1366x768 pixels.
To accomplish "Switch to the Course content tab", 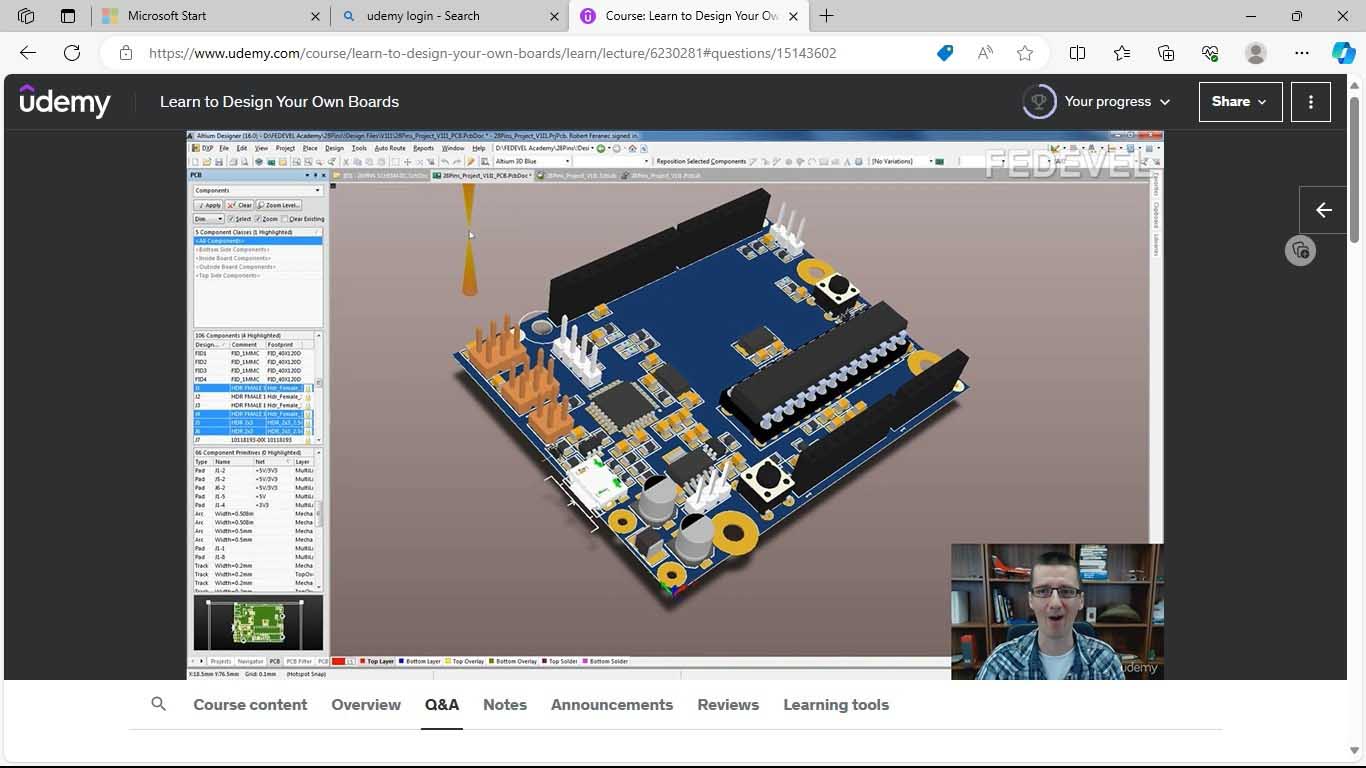I will [250, 704].
